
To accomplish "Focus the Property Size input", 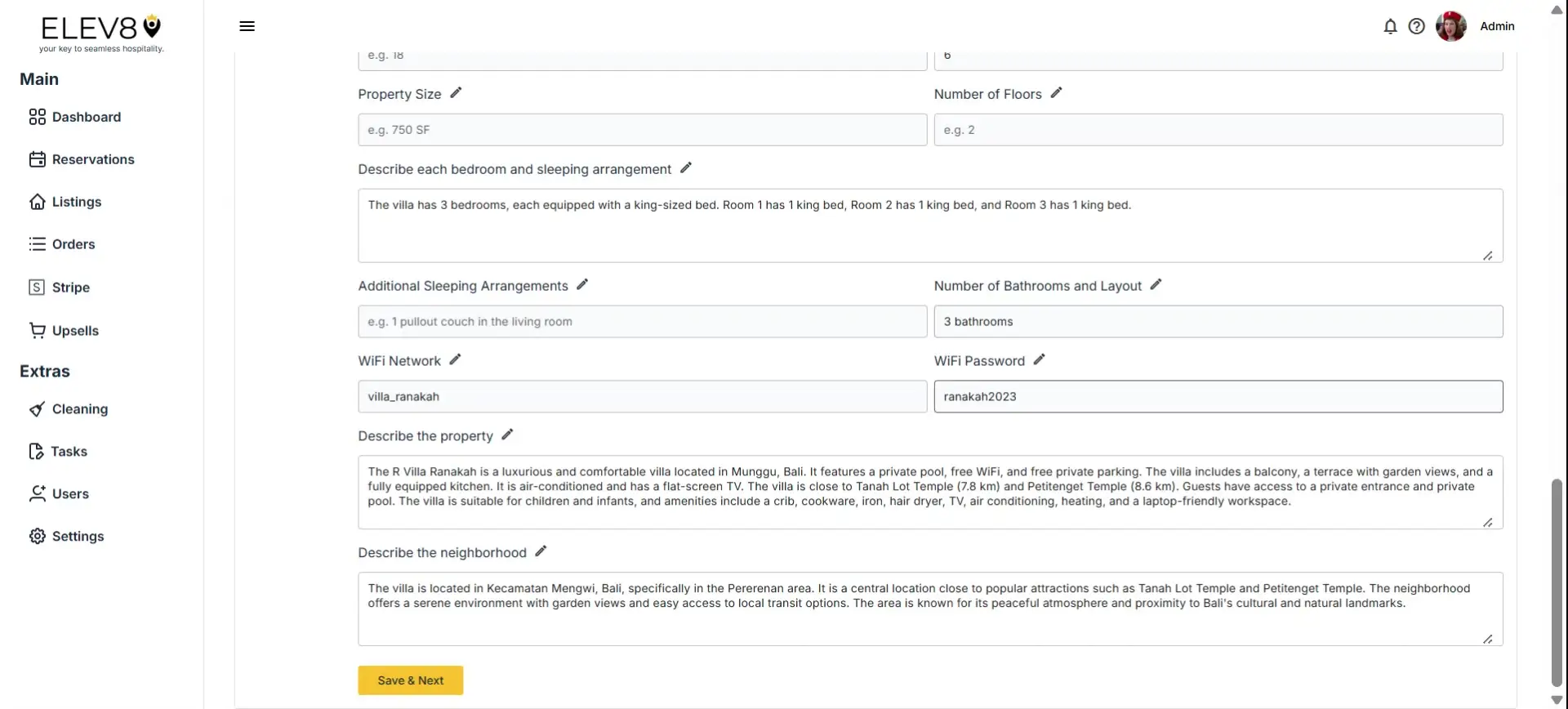I will (x=642, y=130).
